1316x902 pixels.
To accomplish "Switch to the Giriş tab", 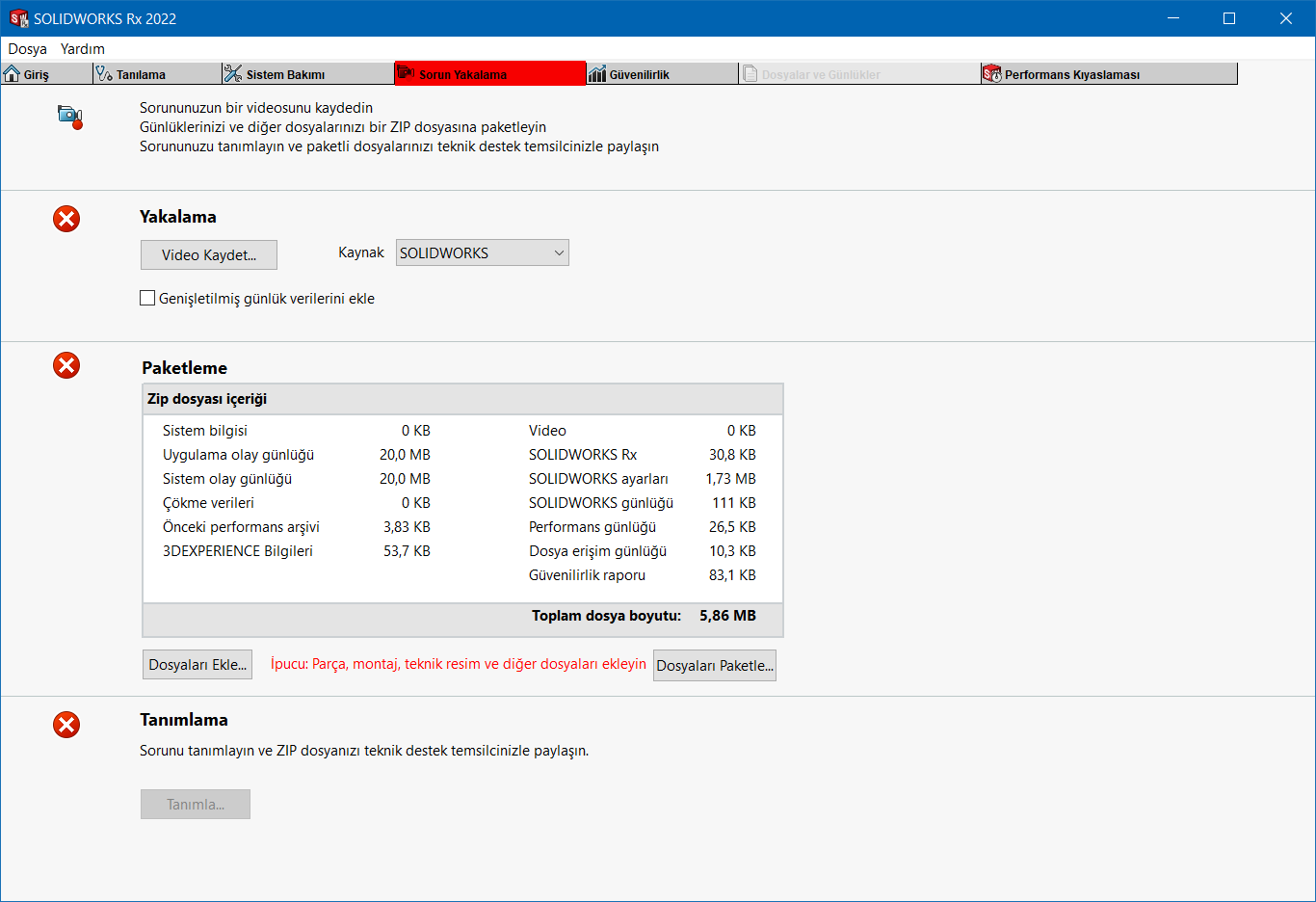I will pos(46,73).
